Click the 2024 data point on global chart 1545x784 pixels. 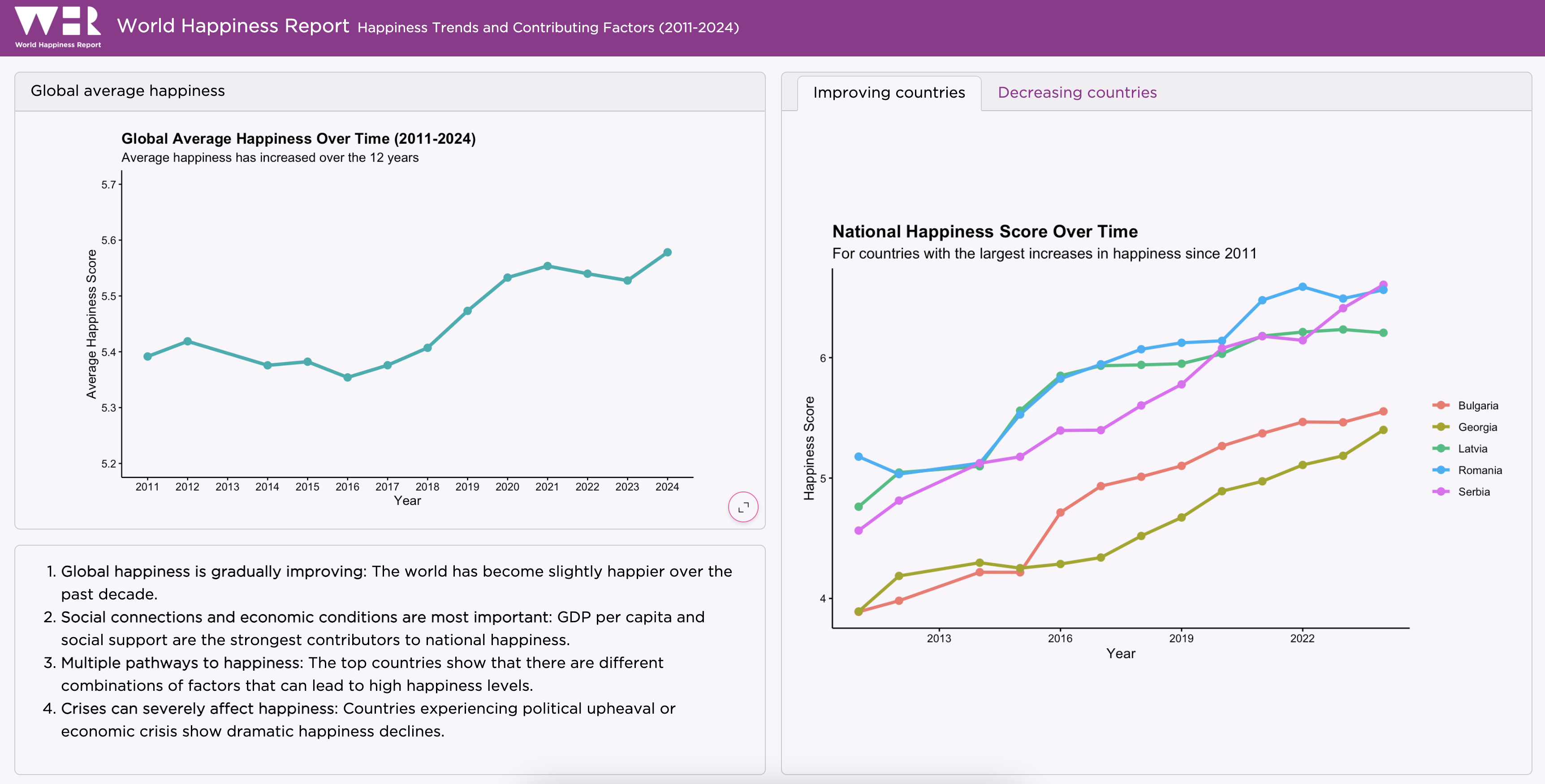pos(667,253)
